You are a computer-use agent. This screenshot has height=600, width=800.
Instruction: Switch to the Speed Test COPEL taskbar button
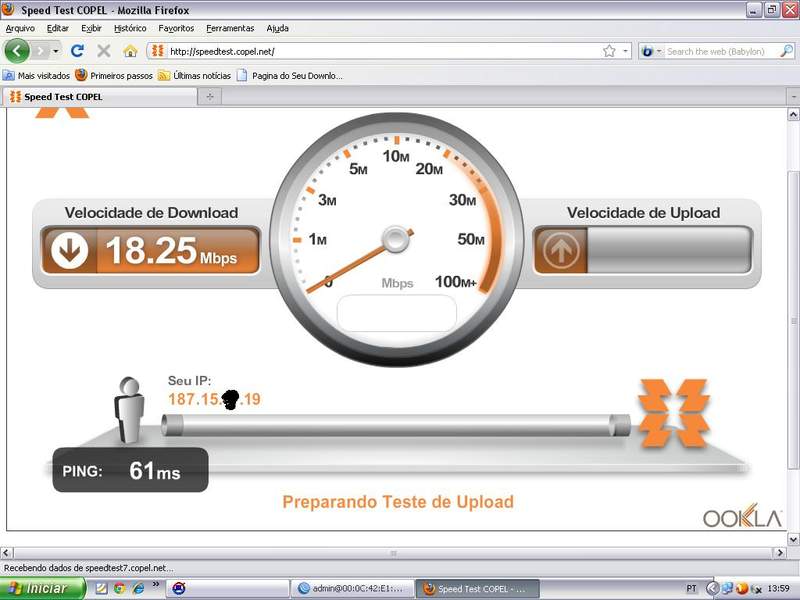477,589
